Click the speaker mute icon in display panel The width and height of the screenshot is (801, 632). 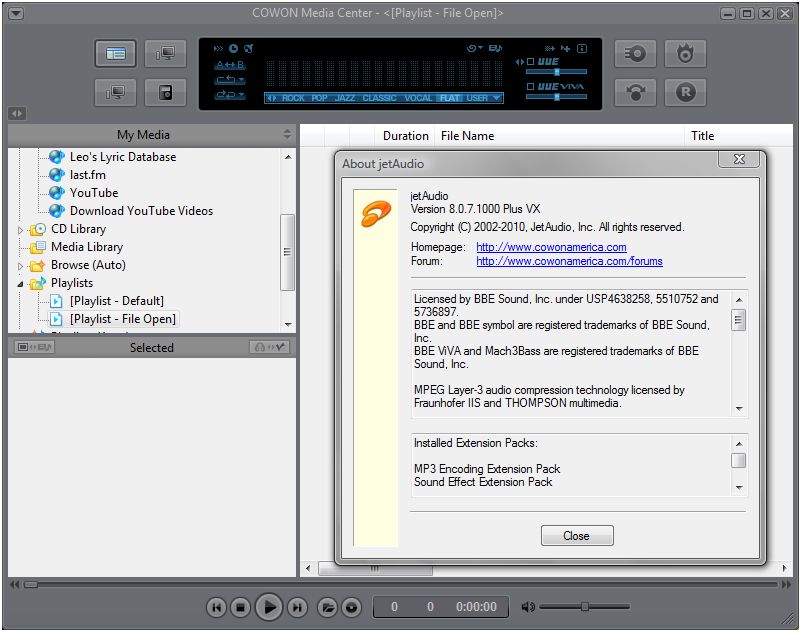(248, 49)
